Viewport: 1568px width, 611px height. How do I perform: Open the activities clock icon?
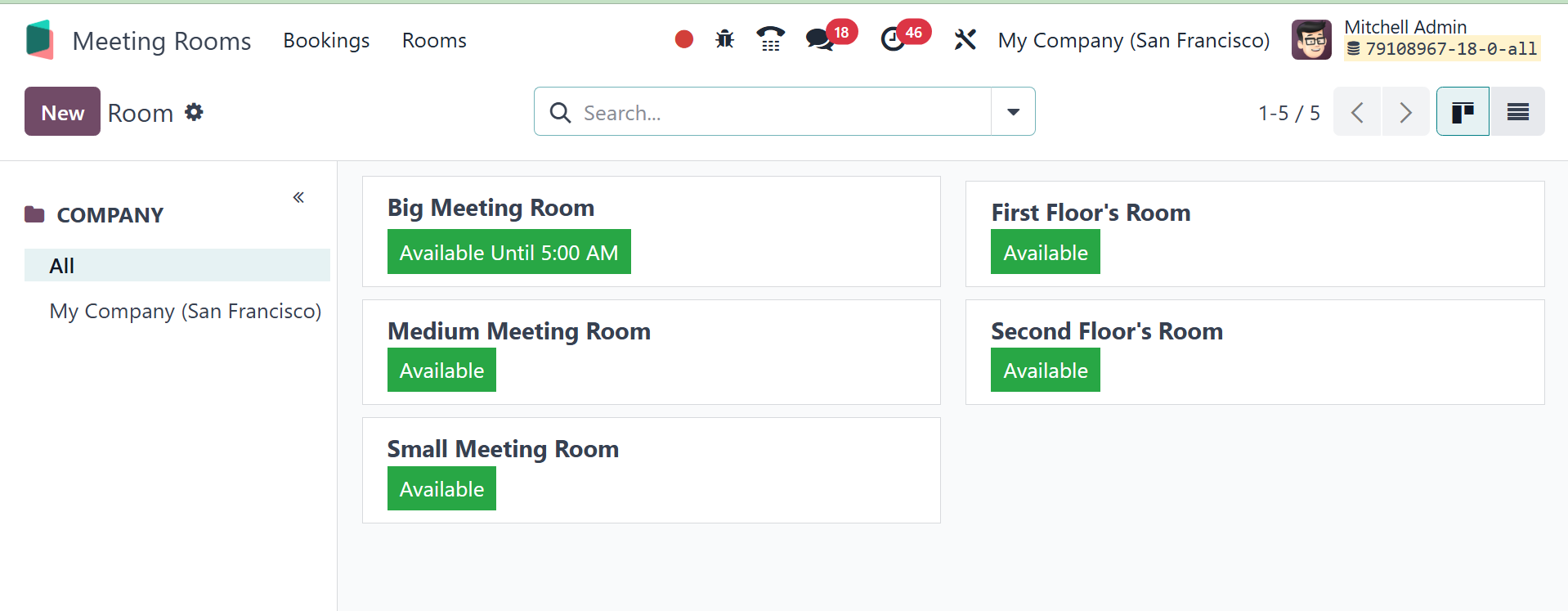(893, 39)
